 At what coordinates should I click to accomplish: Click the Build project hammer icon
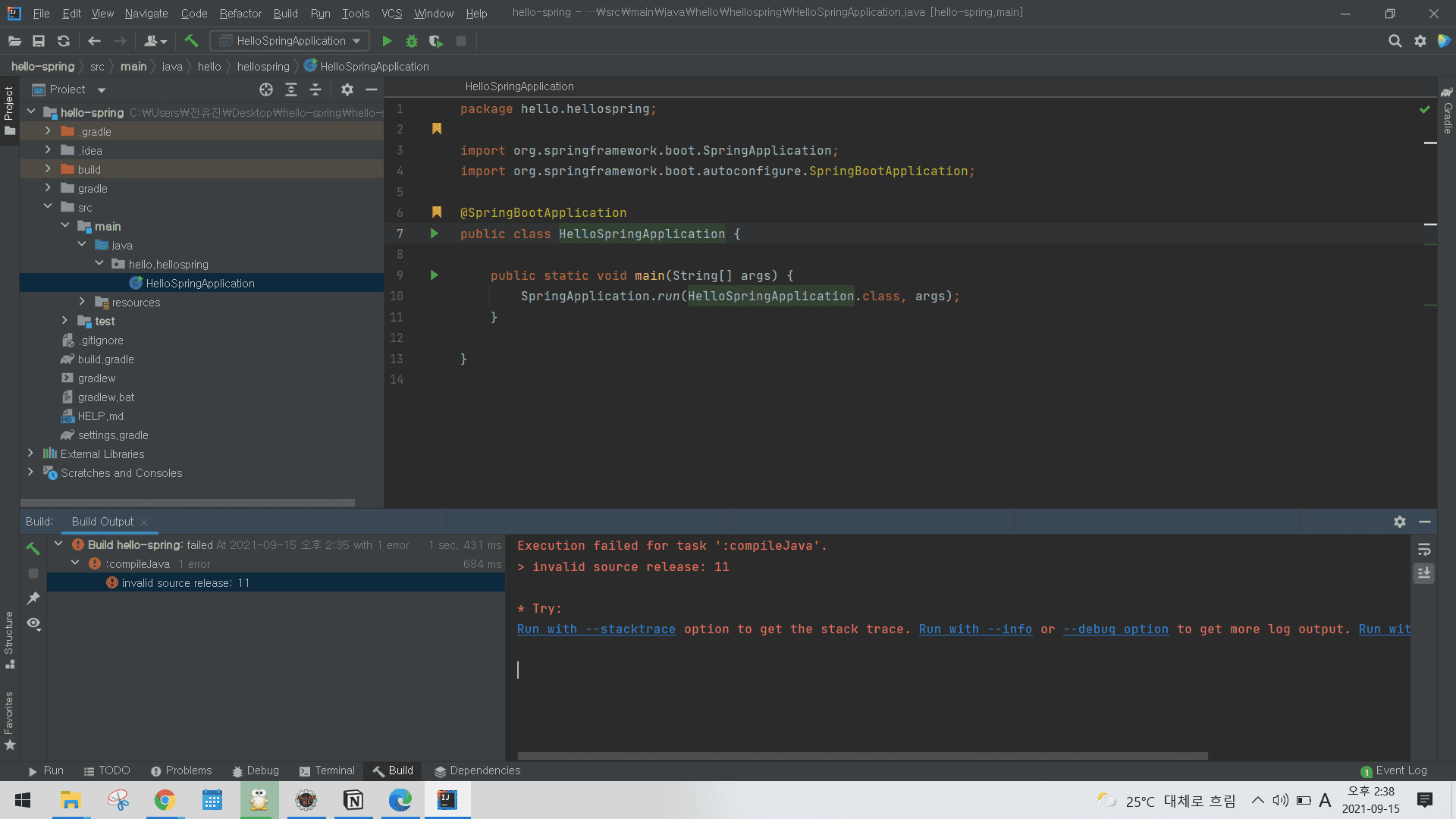pyautogui.click(x=191, y=41)
